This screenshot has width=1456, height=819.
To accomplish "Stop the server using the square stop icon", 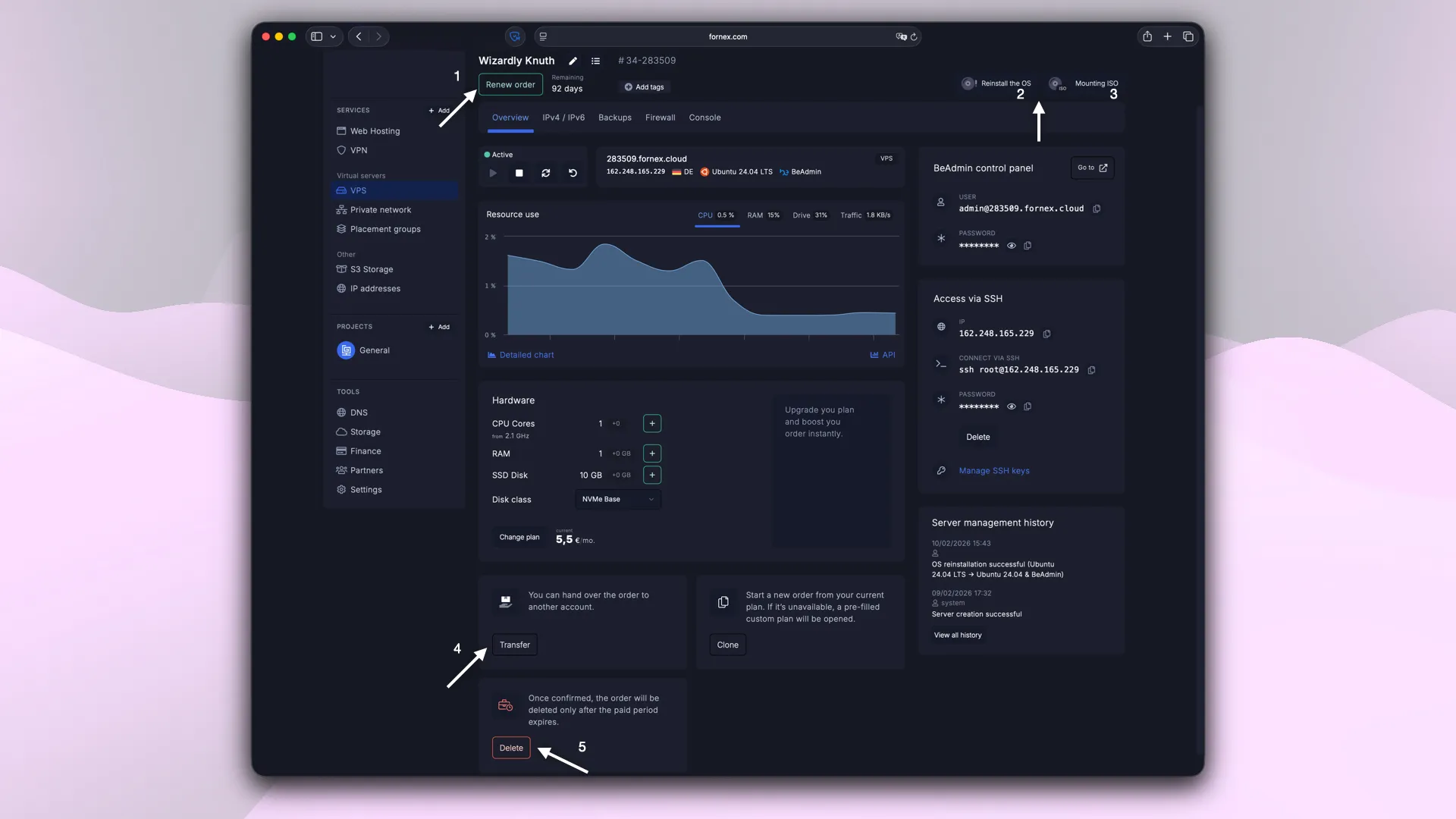I will coord(519,174).
